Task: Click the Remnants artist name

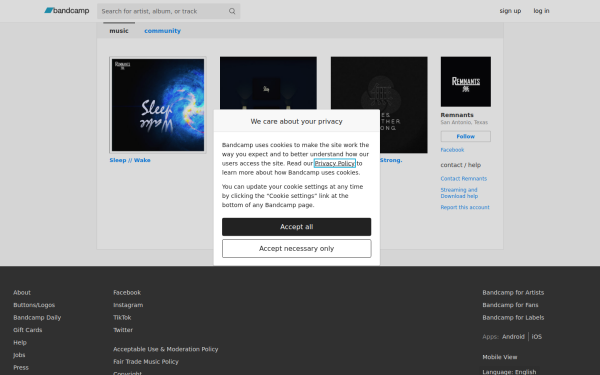Action: pos(457,115)
